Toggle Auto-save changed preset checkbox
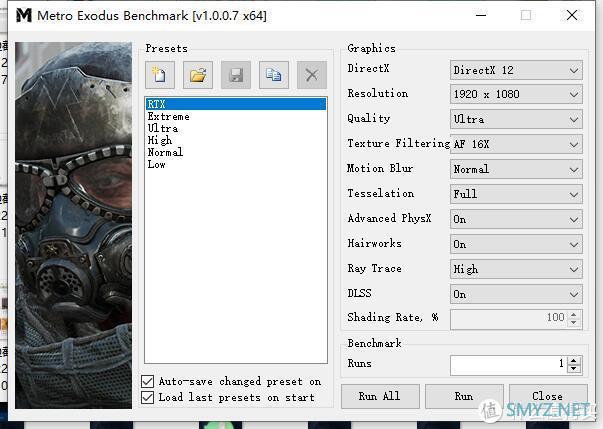This screenshot has height=429, width=603. (x=148, y=381)
